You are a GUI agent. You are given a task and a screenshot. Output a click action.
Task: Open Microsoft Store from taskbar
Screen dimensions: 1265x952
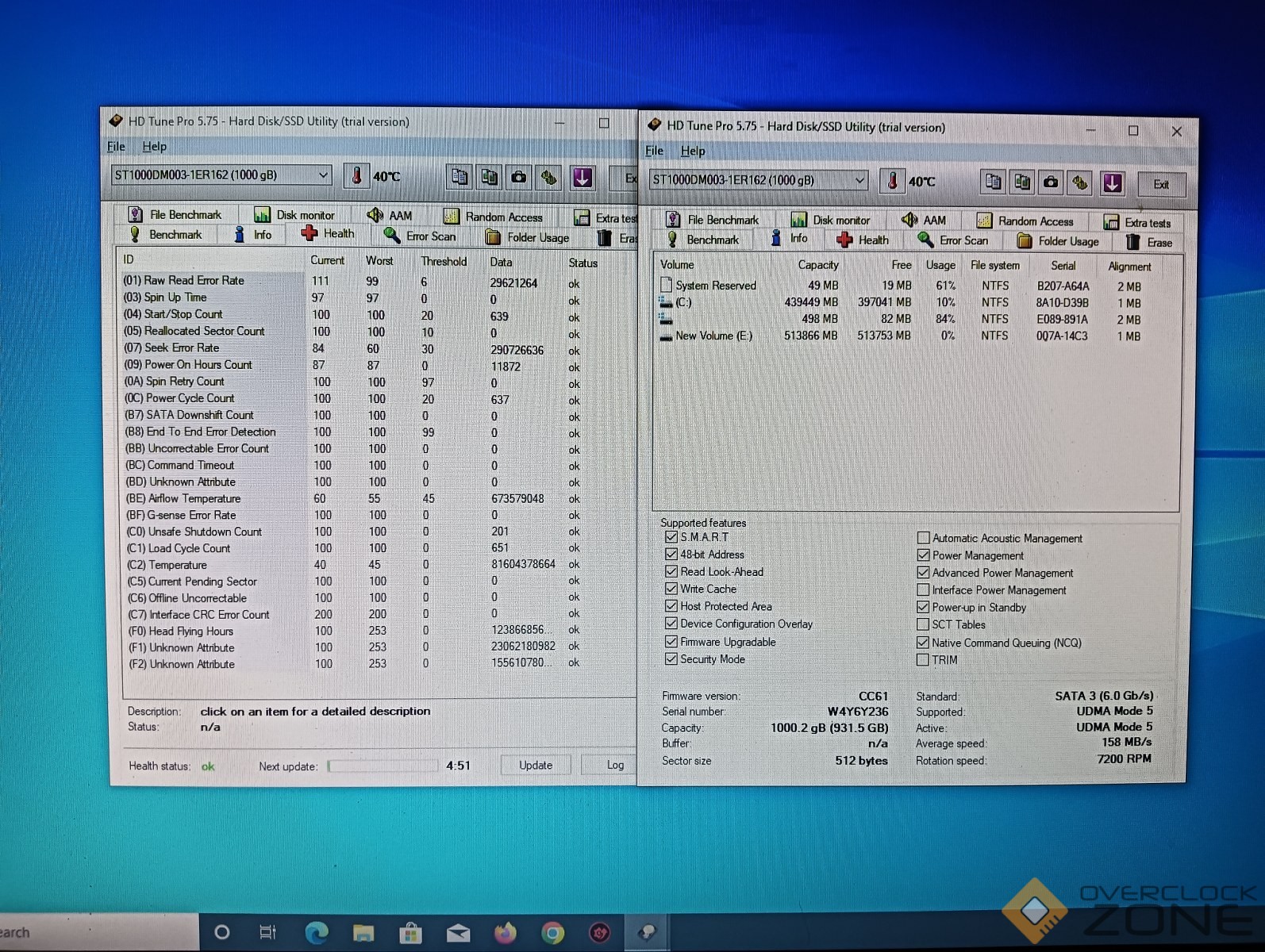pos(410,932)
